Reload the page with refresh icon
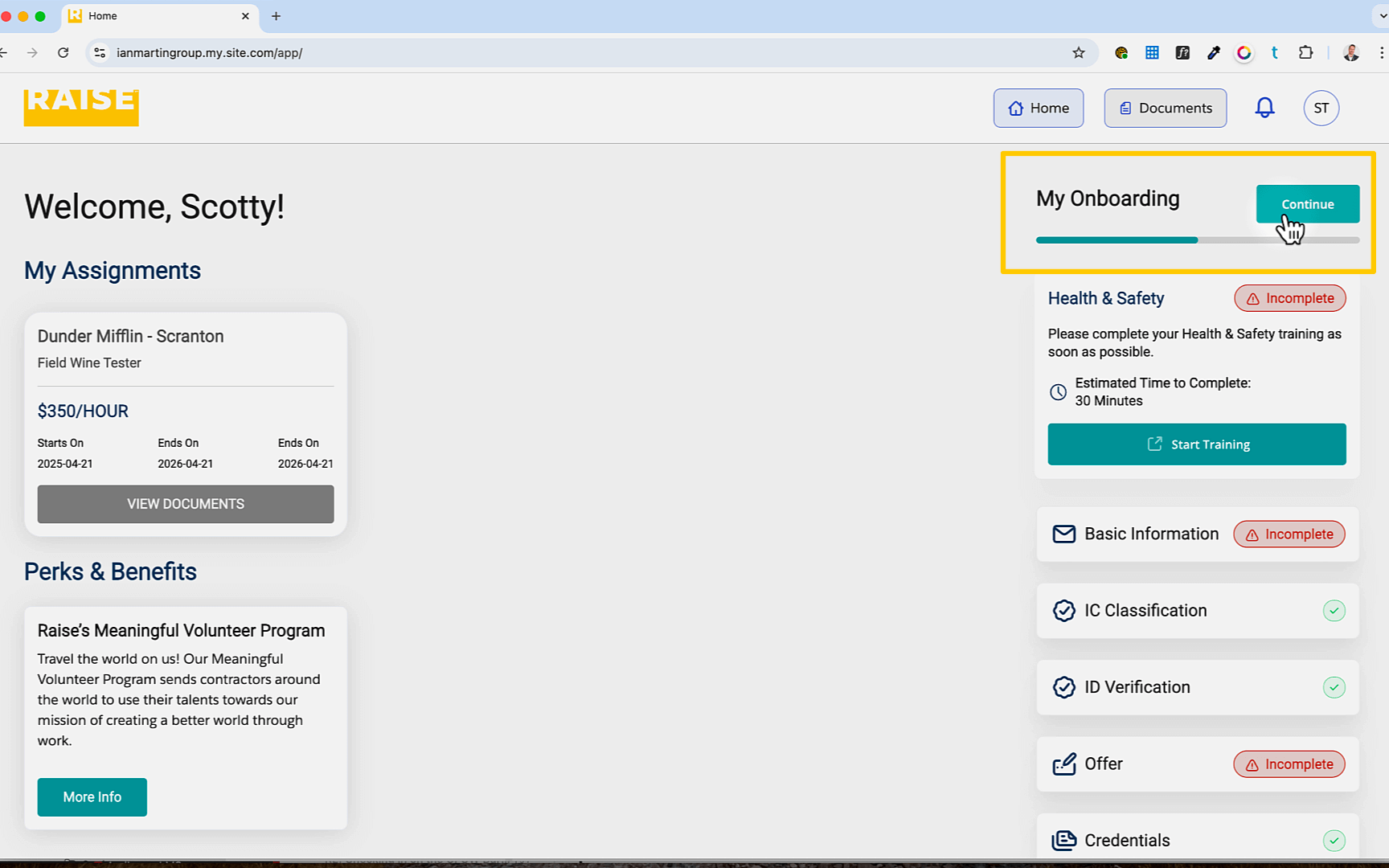This screenshot has height=868, width=1389. [x=64, y=53]
